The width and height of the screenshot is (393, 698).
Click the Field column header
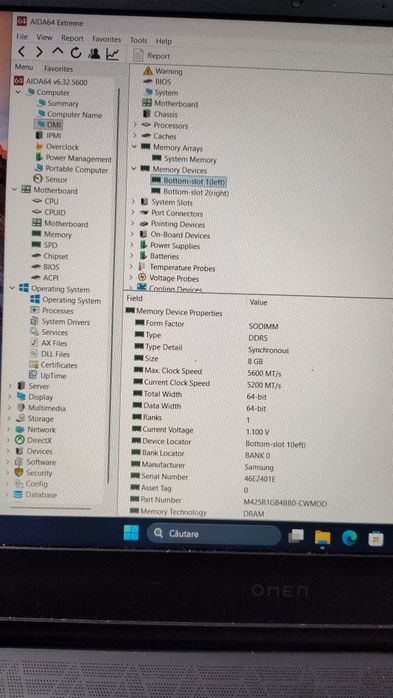point(134,299)
